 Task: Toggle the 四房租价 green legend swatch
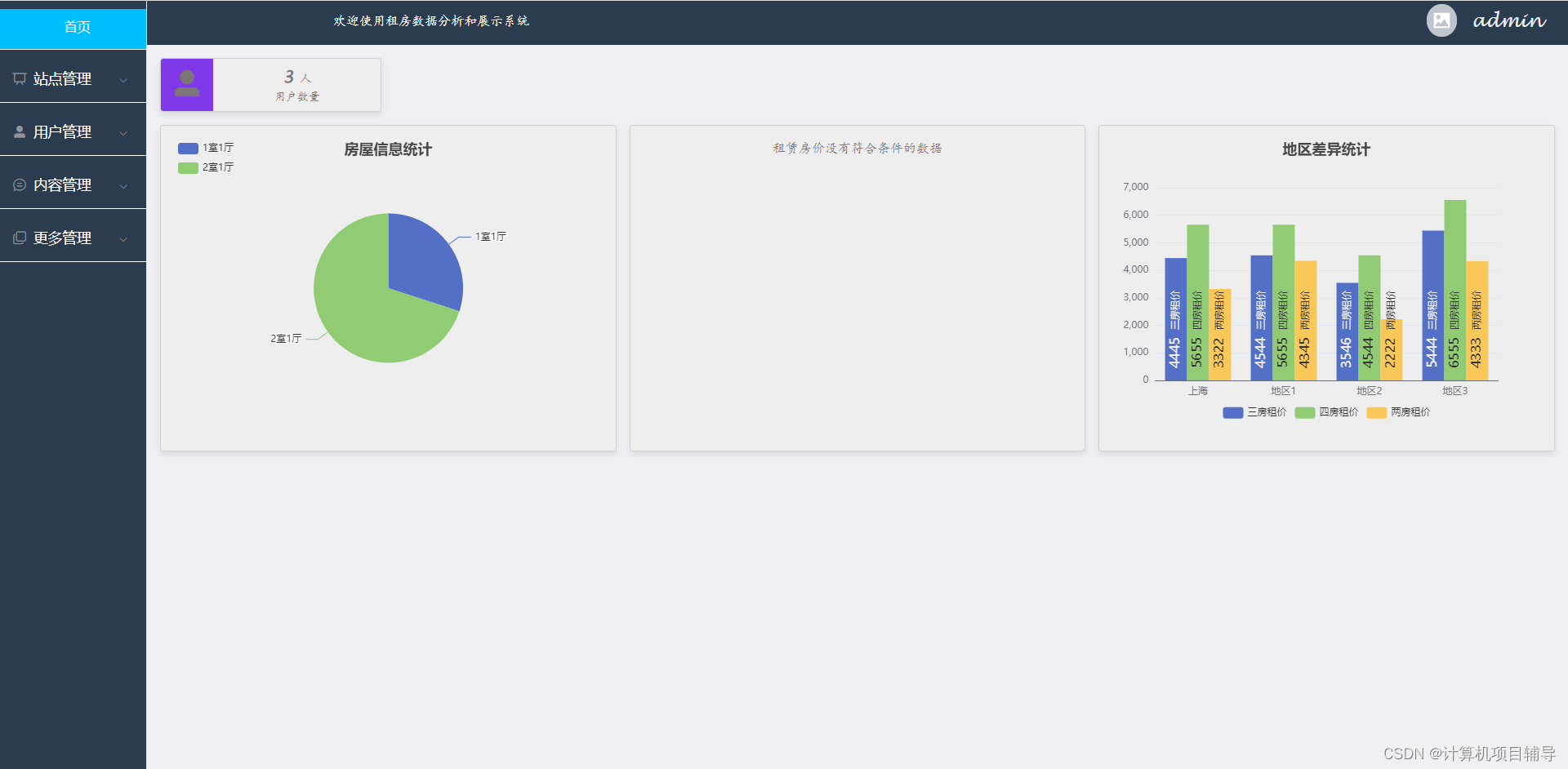[x=1304, y=412]
